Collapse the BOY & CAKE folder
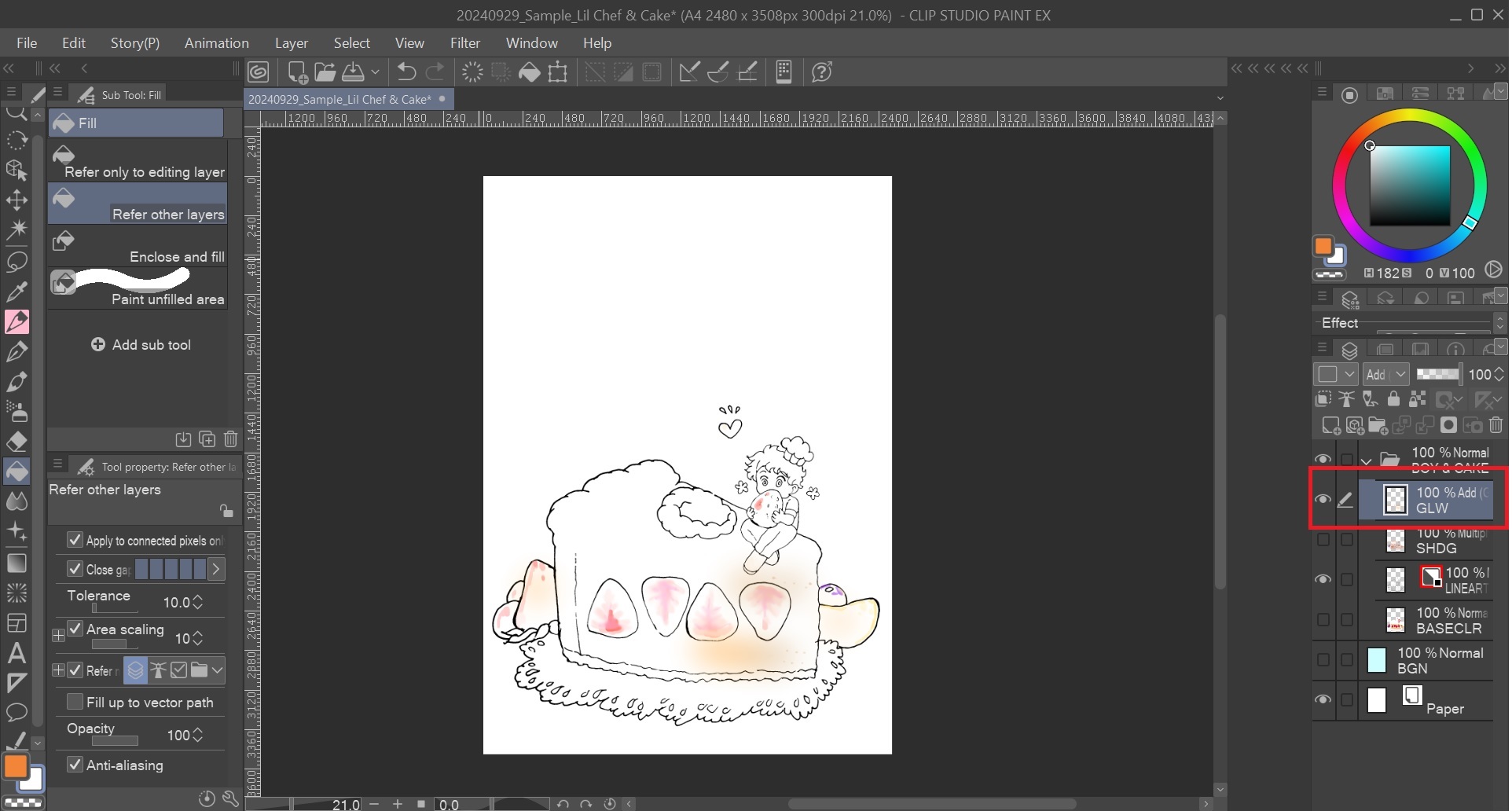The height and width of the screenshot is (811, 1512). click(1365, 460)
